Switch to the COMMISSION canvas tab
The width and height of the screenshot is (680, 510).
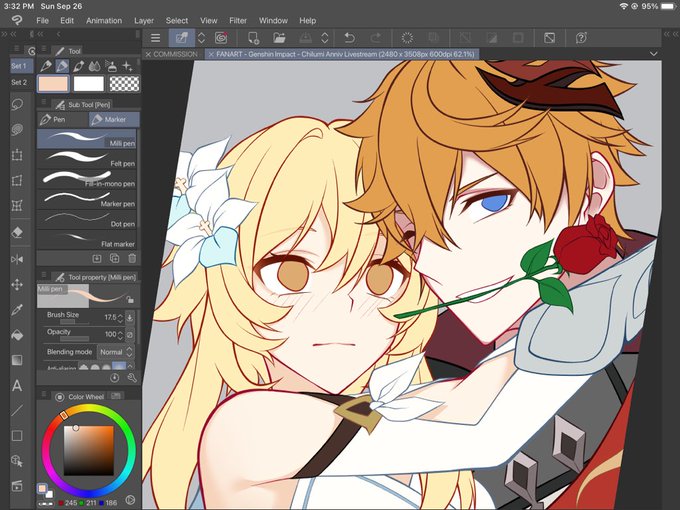click(x=172, y=54)
